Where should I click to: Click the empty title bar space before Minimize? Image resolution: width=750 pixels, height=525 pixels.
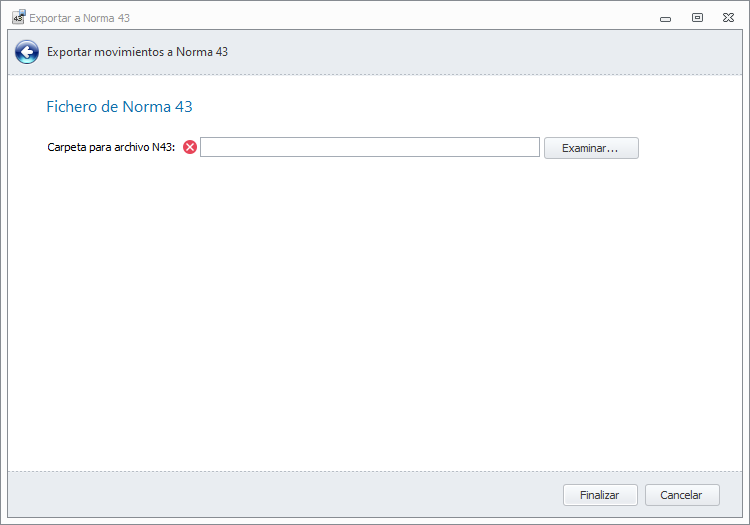click(x=400, y=18)
